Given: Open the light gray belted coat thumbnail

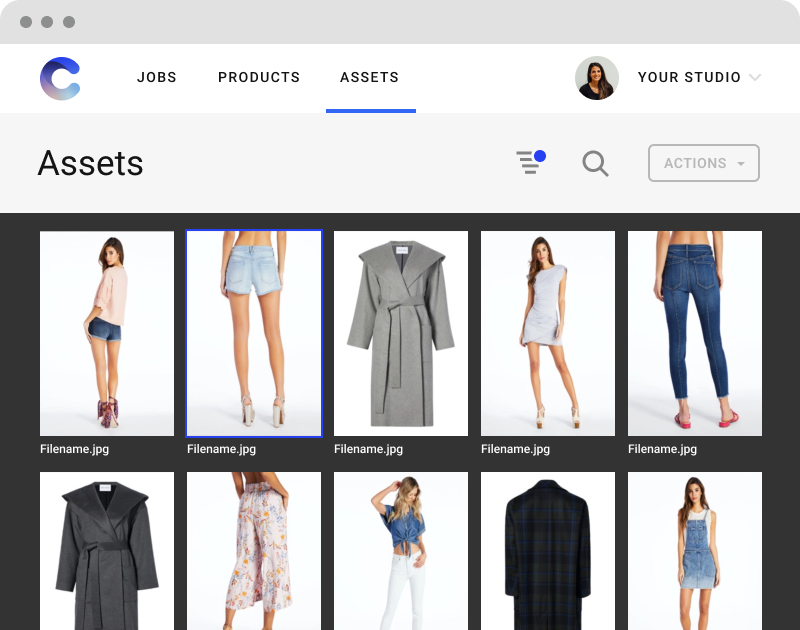Looking at the screenshot, I should [x=401, y=334].
